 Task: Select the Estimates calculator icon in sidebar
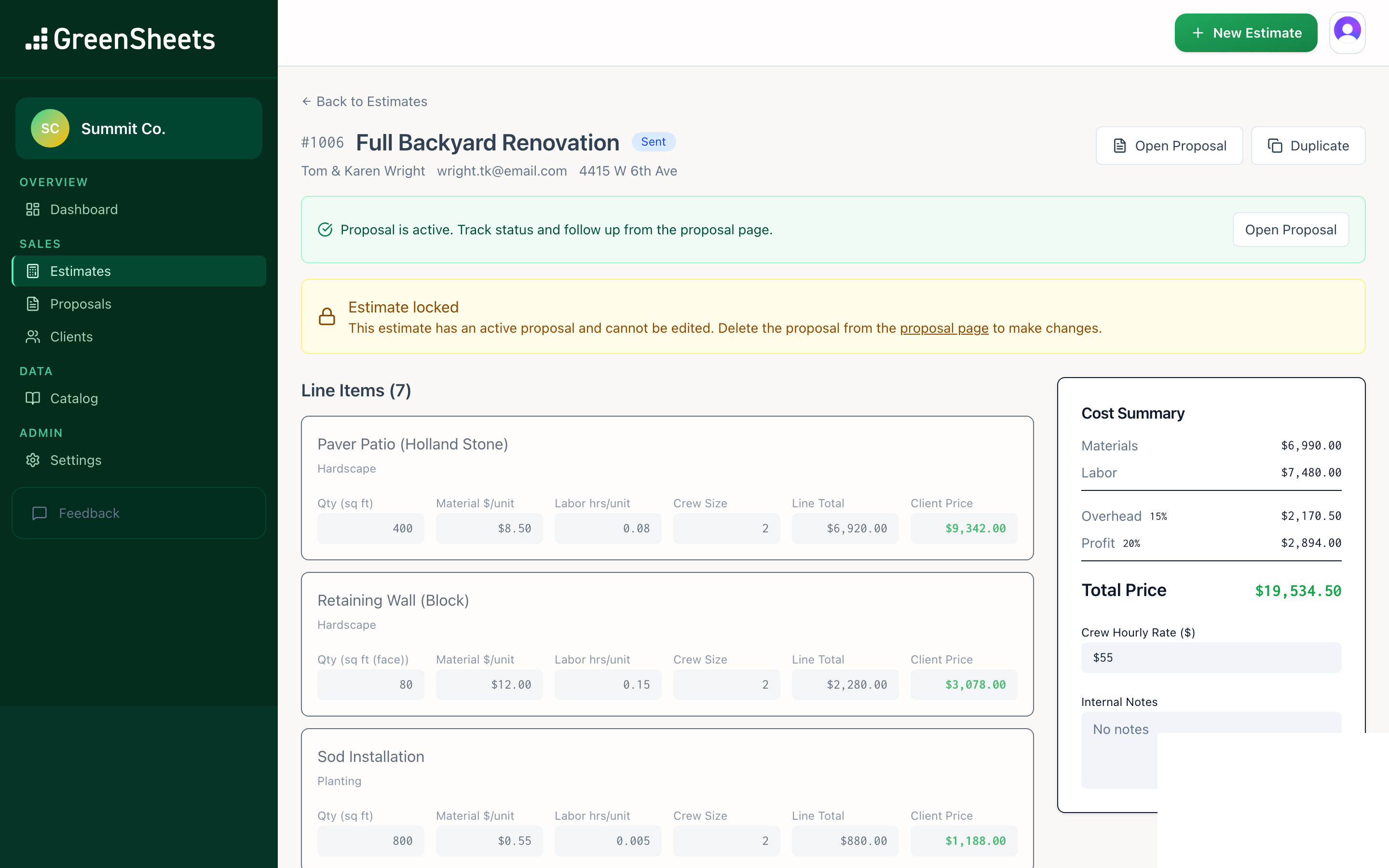pyautogui.click(x=33, y=271)
